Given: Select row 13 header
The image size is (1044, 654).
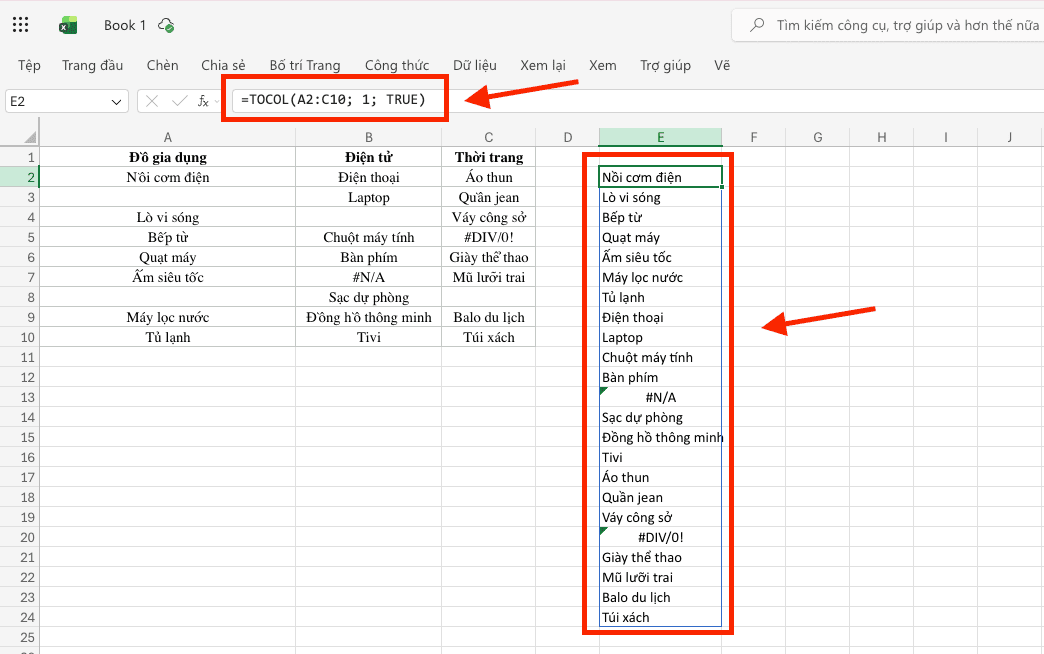Looking at the screenshot, I should click(x=27, y=397).
